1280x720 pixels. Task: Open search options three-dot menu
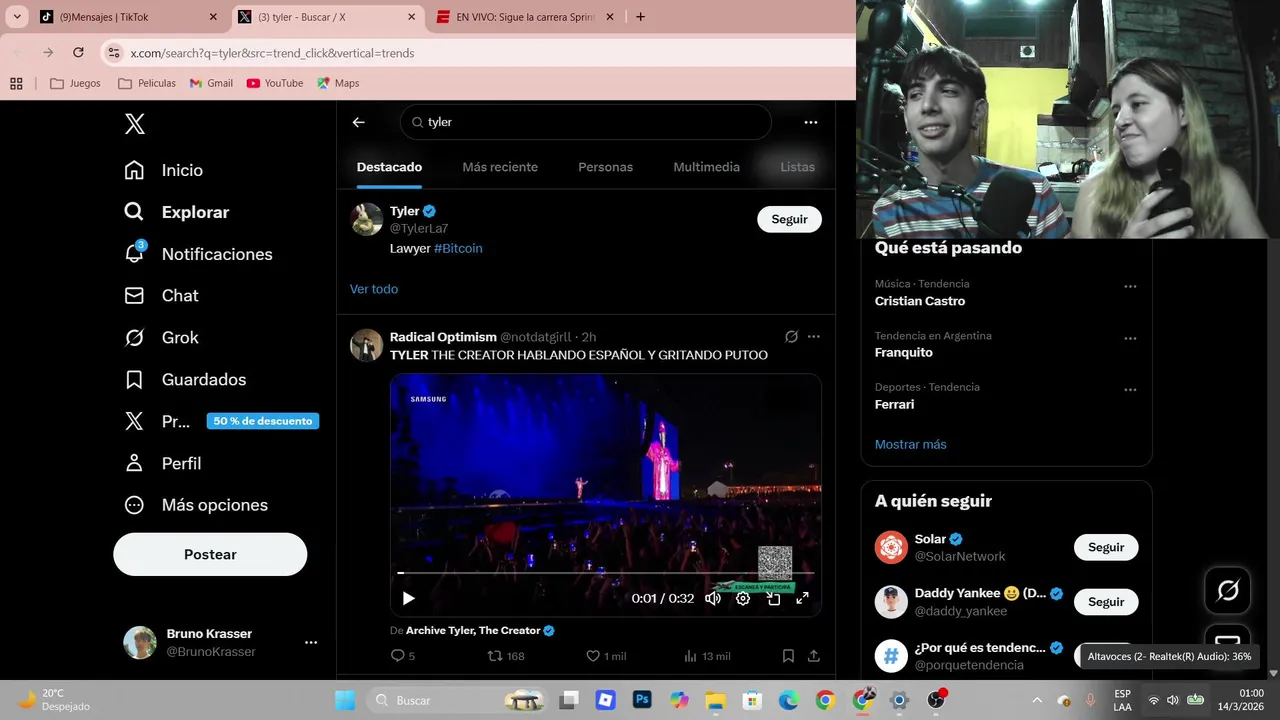coord(811,122)
